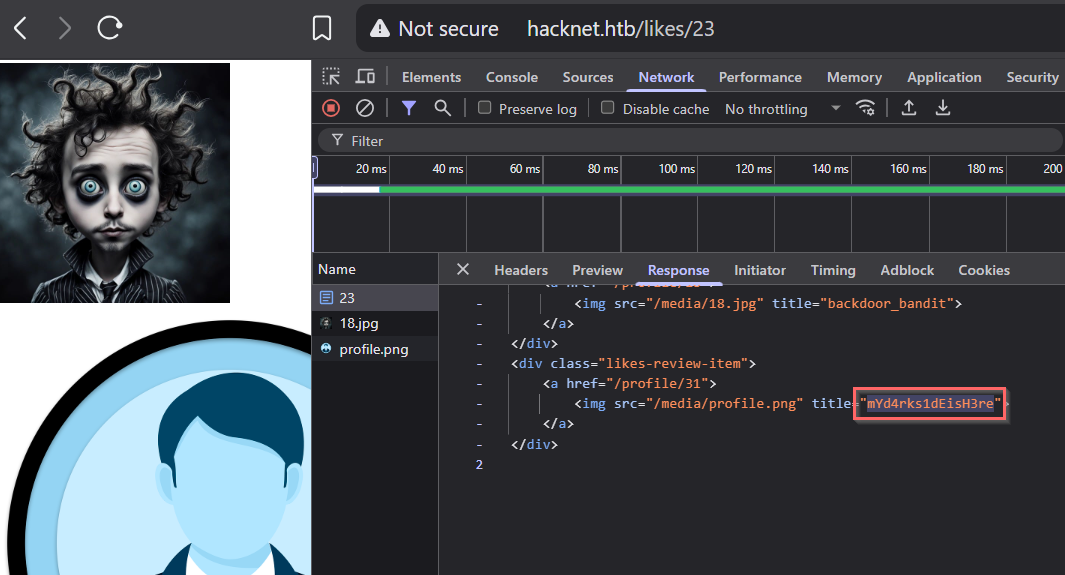1065x575 pixels.
Task: Click the import HAR upload icon
Action: tap(909, 108)
